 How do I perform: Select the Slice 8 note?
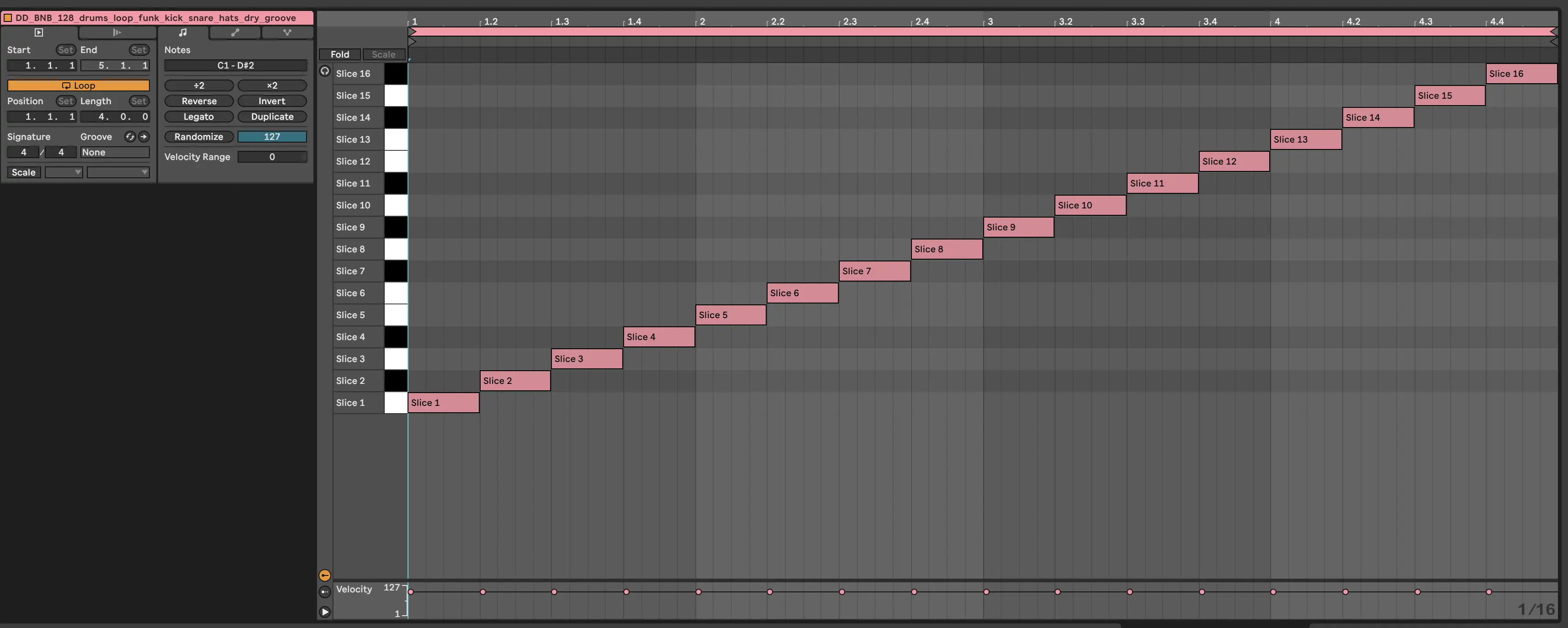[x=947, y=249]
